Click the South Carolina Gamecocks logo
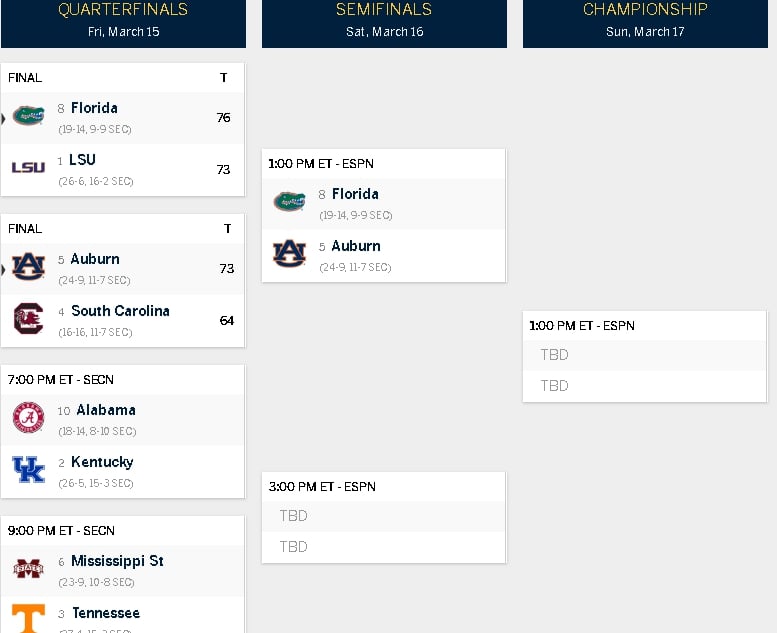The height and width of the screenshot is (633, 777). pos(28,318)
